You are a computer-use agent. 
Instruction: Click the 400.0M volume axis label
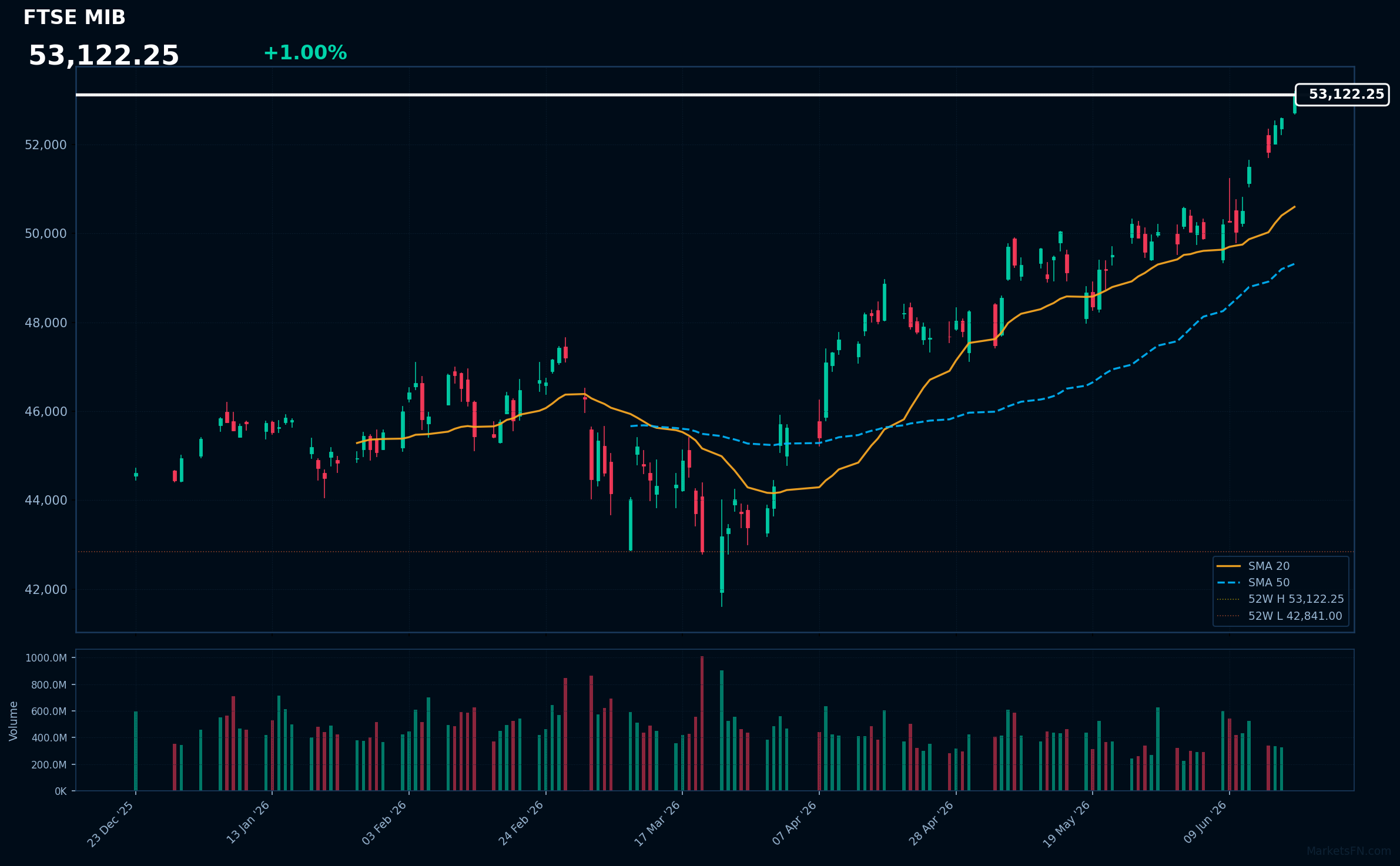(x=48, y=738)
